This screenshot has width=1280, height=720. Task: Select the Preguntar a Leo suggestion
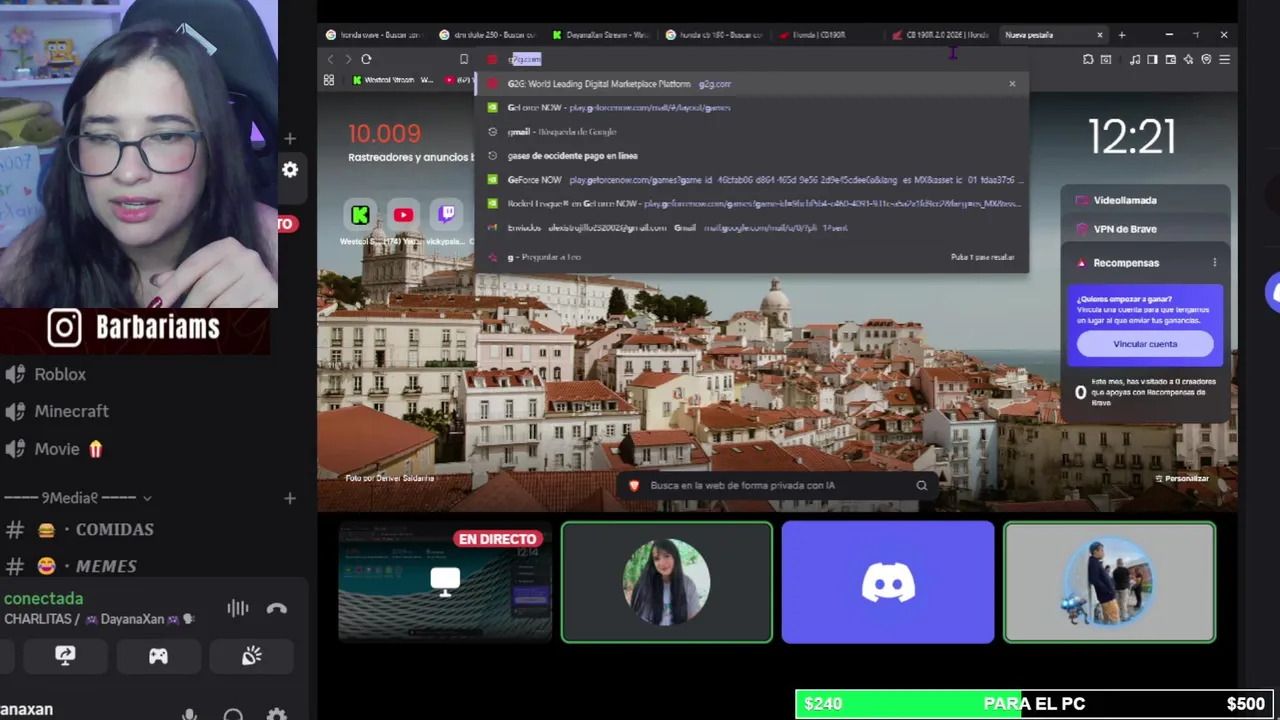point(751,257)
